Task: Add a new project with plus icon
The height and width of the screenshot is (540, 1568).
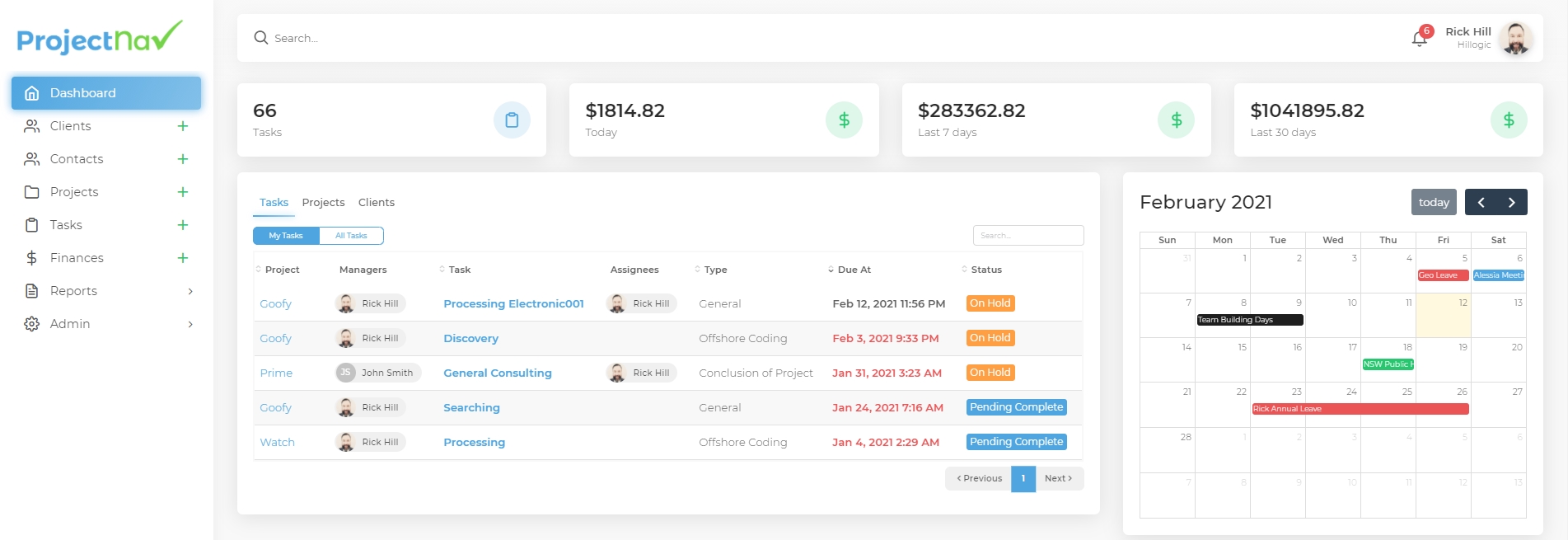Action: click(x=183, y=192)
